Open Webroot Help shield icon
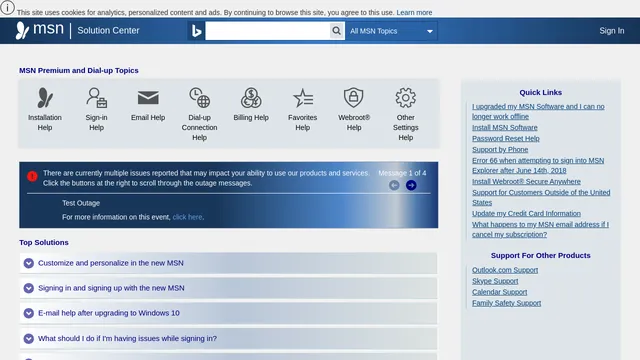This screenshot has height=360, width=640. [x=353, y=98]
